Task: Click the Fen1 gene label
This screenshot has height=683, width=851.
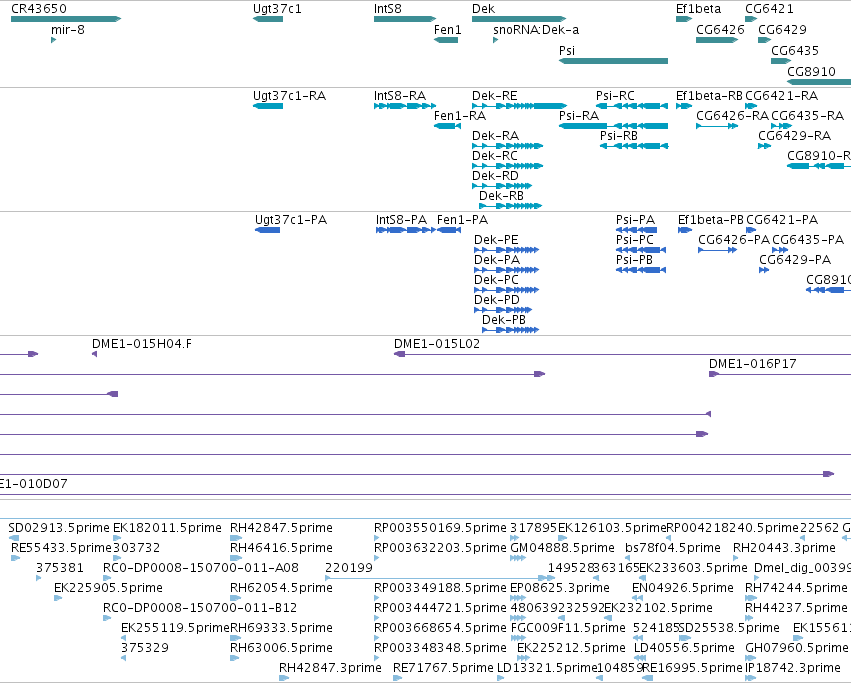Action: coord(448,30)
